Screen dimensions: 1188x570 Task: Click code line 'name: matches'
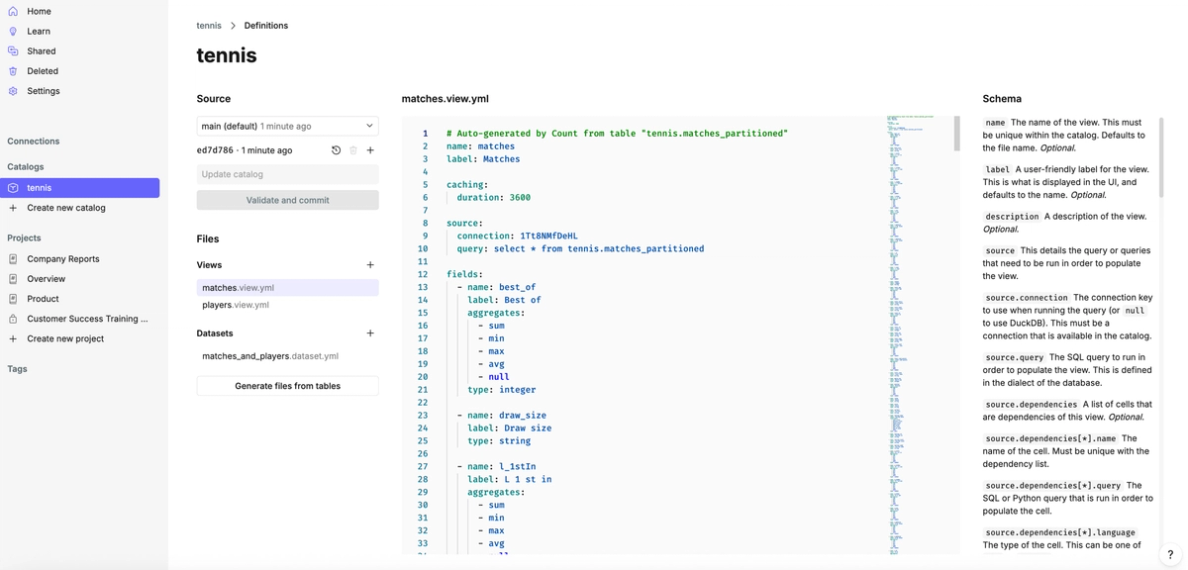[480, 146]
